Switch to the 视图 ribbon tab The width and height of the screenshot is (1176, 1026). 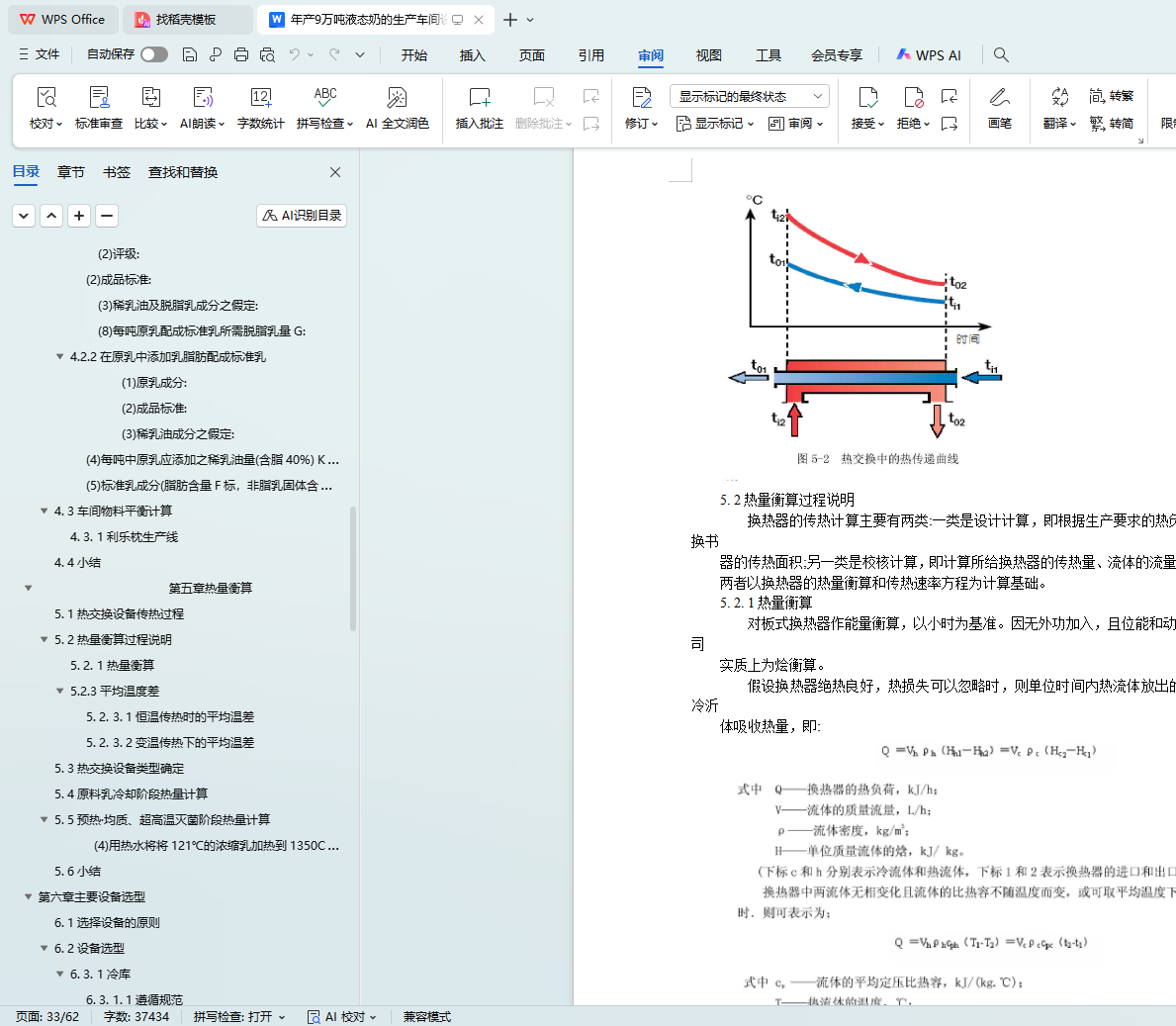[x=708, y=55]
